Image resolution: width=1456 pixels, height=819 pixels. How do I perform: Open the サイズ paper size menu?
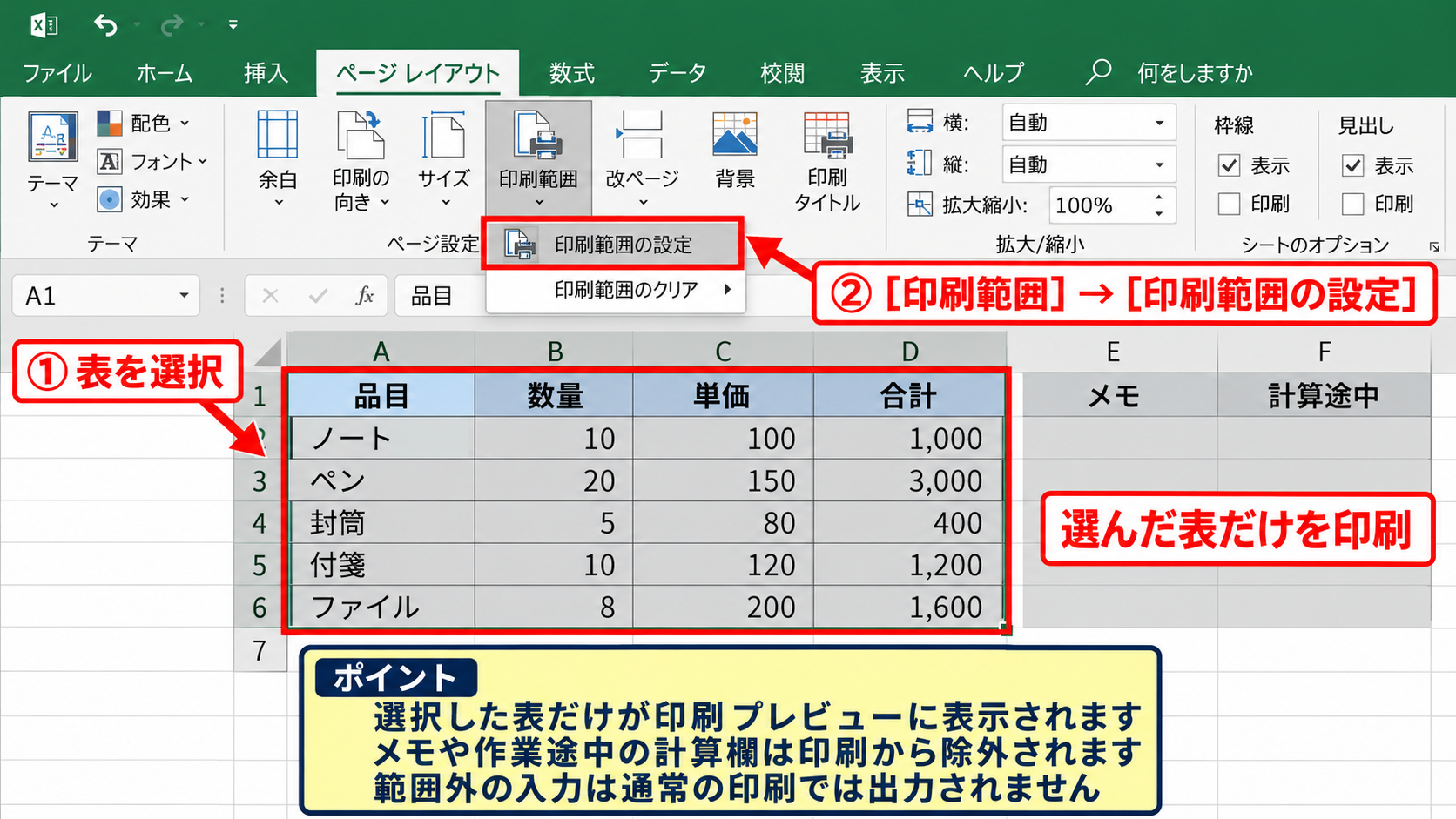(x=444, y=158)
